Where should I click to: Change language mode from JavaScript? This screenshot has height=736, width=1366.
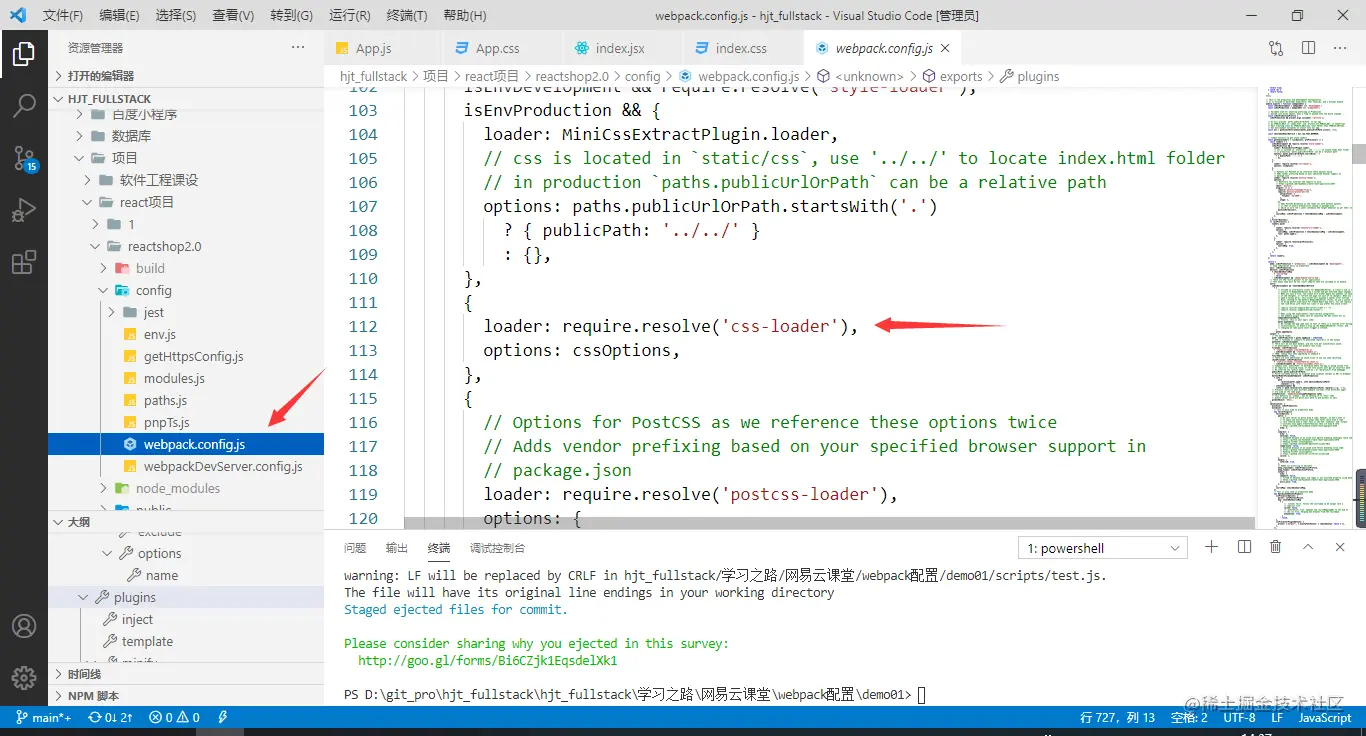1325,717
